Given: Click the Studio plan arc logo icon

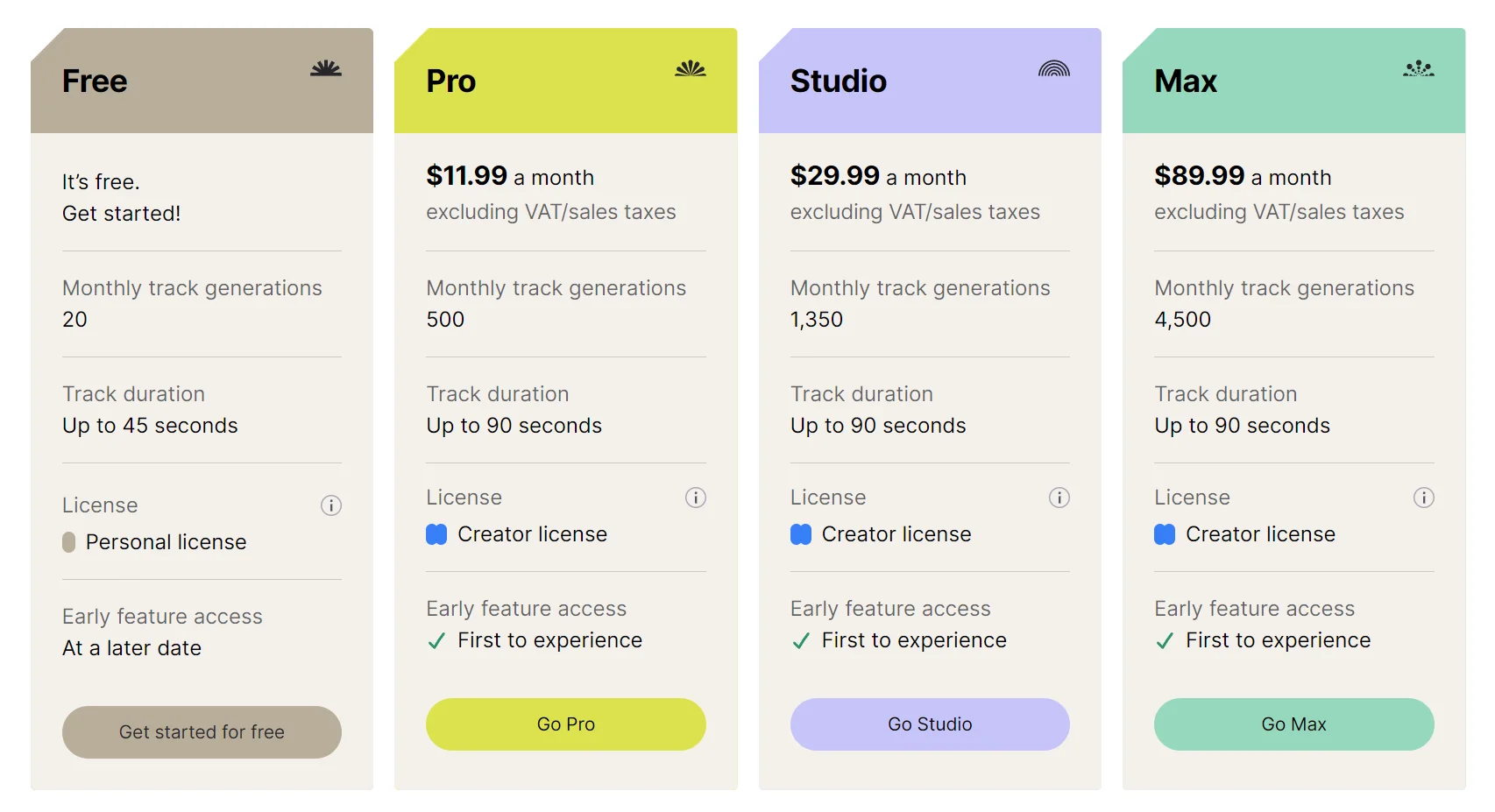Looking at the screenshot, I should pyautogui.click(x=1054, y=68).
